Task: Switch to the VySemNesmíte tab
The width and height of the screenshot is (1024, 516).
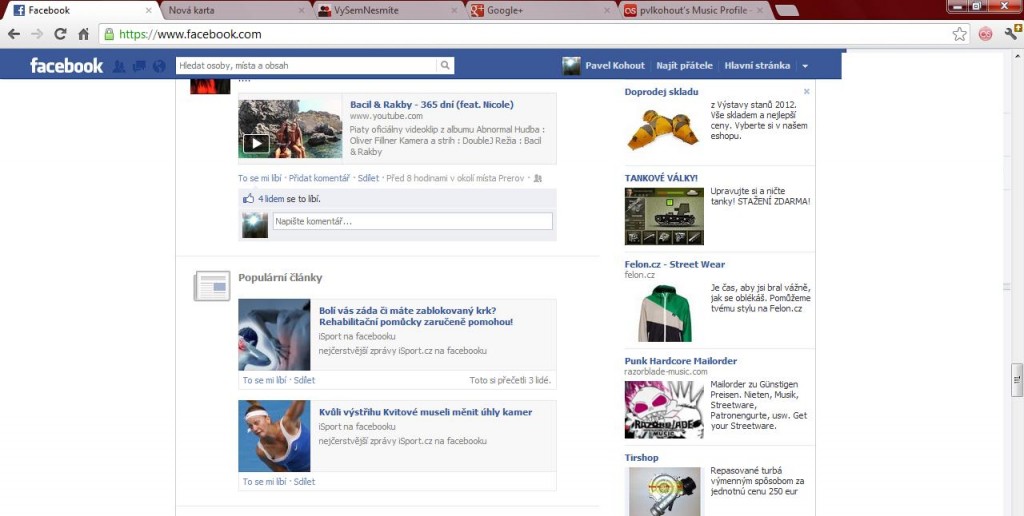Action: (x=385, y=10)
